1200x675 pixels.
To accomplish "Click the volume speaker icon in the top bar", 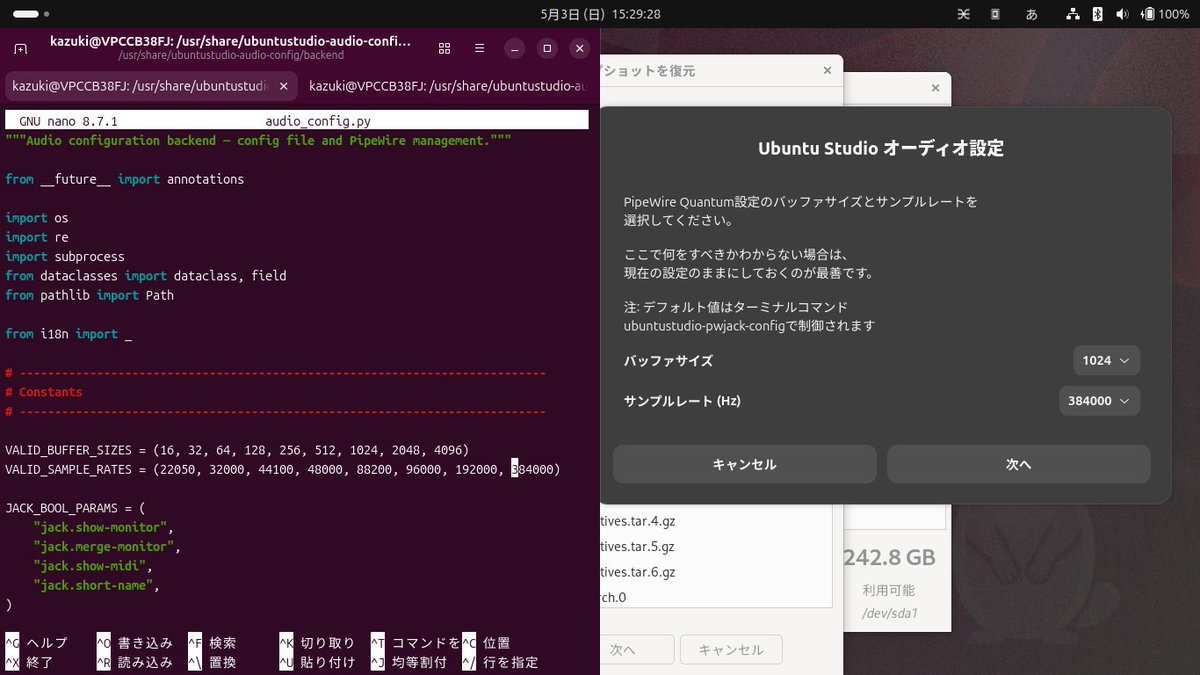I will 1122,14.
